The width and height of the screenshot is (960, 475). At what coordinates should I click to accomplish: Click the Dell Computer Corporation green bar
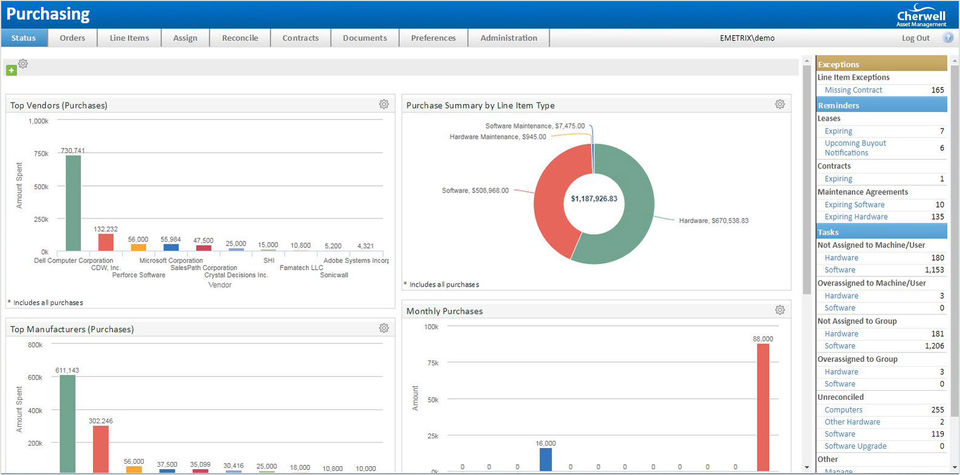click(73, 203)
